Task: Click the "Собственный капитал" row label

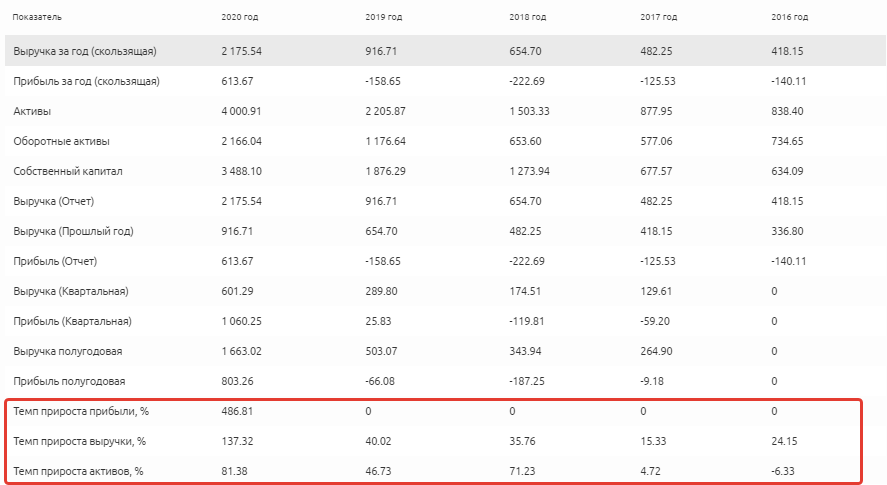Action: tap(68, 171)
